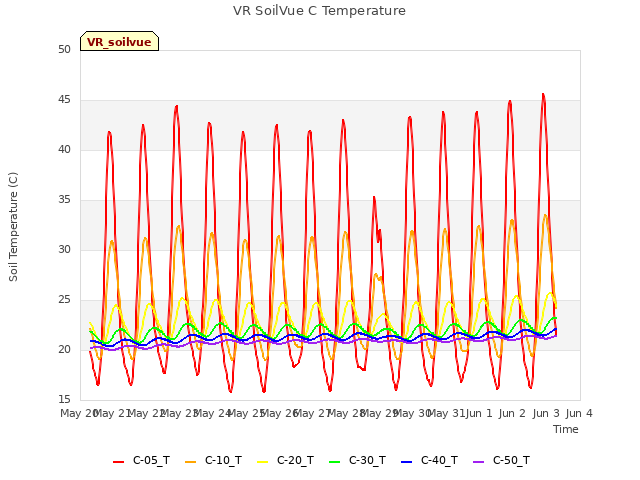Screen dimensions: 640x480
Task: Click the y-axis value 15
Action: pos(64,400)
